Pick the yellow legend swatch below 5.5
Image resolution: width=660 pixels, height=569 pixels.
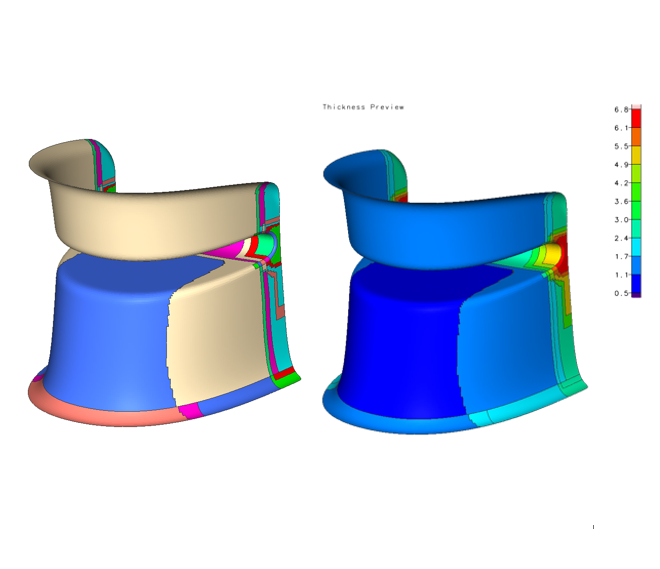click(635, 155)
